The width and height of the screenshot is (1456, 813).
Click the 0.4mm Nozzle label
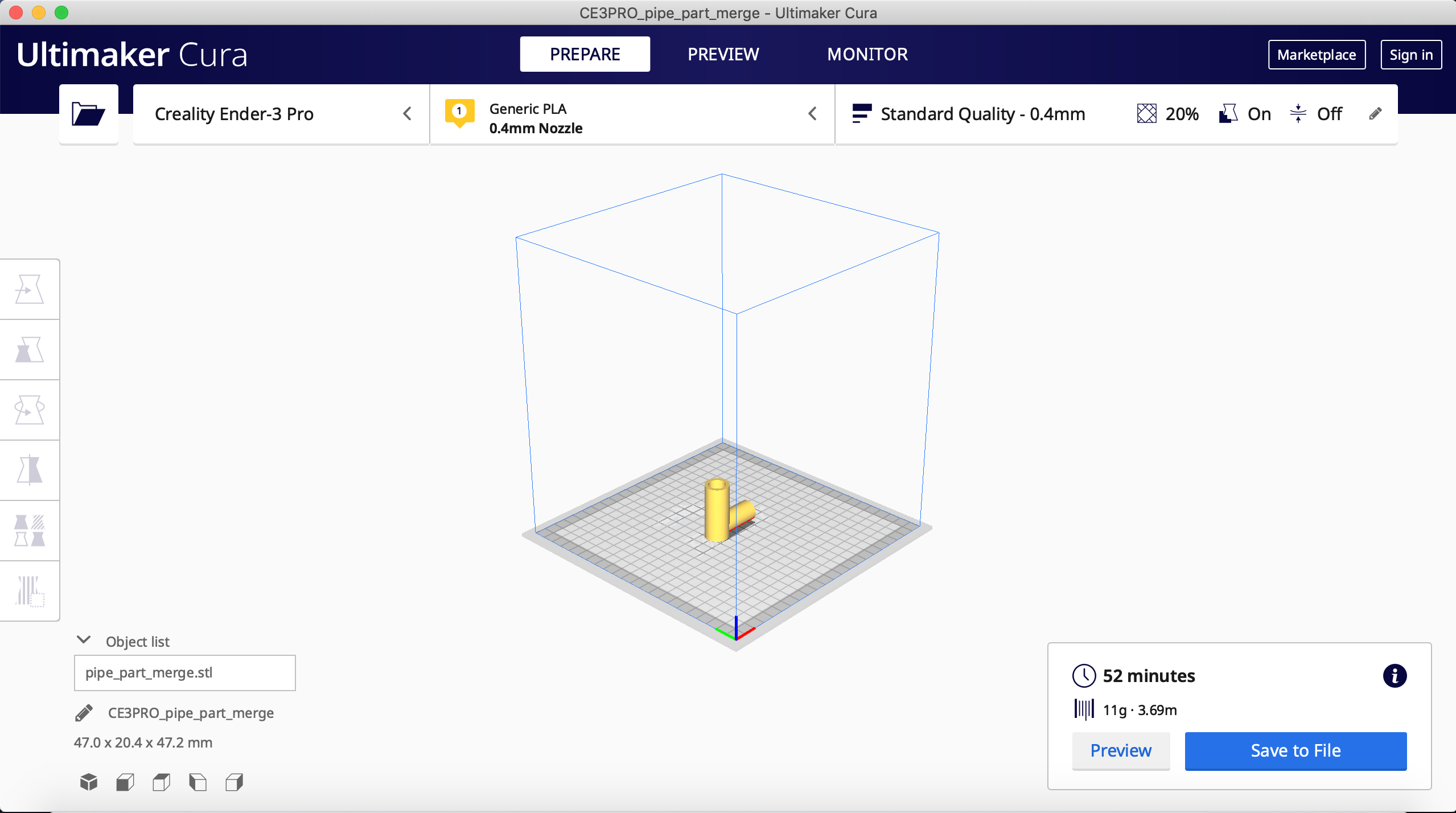click(x=536, y=128)
